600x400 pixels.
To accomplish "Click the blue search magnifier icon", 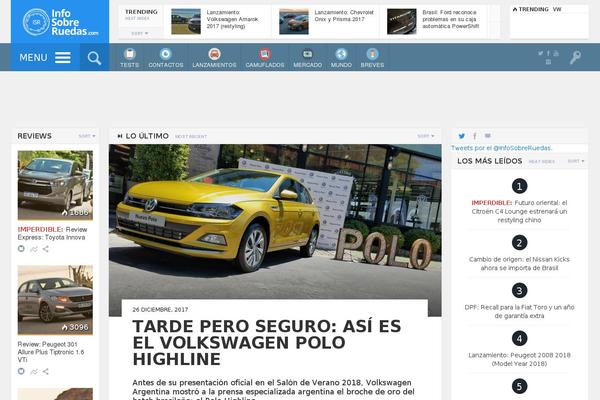I will coord(94,58).
